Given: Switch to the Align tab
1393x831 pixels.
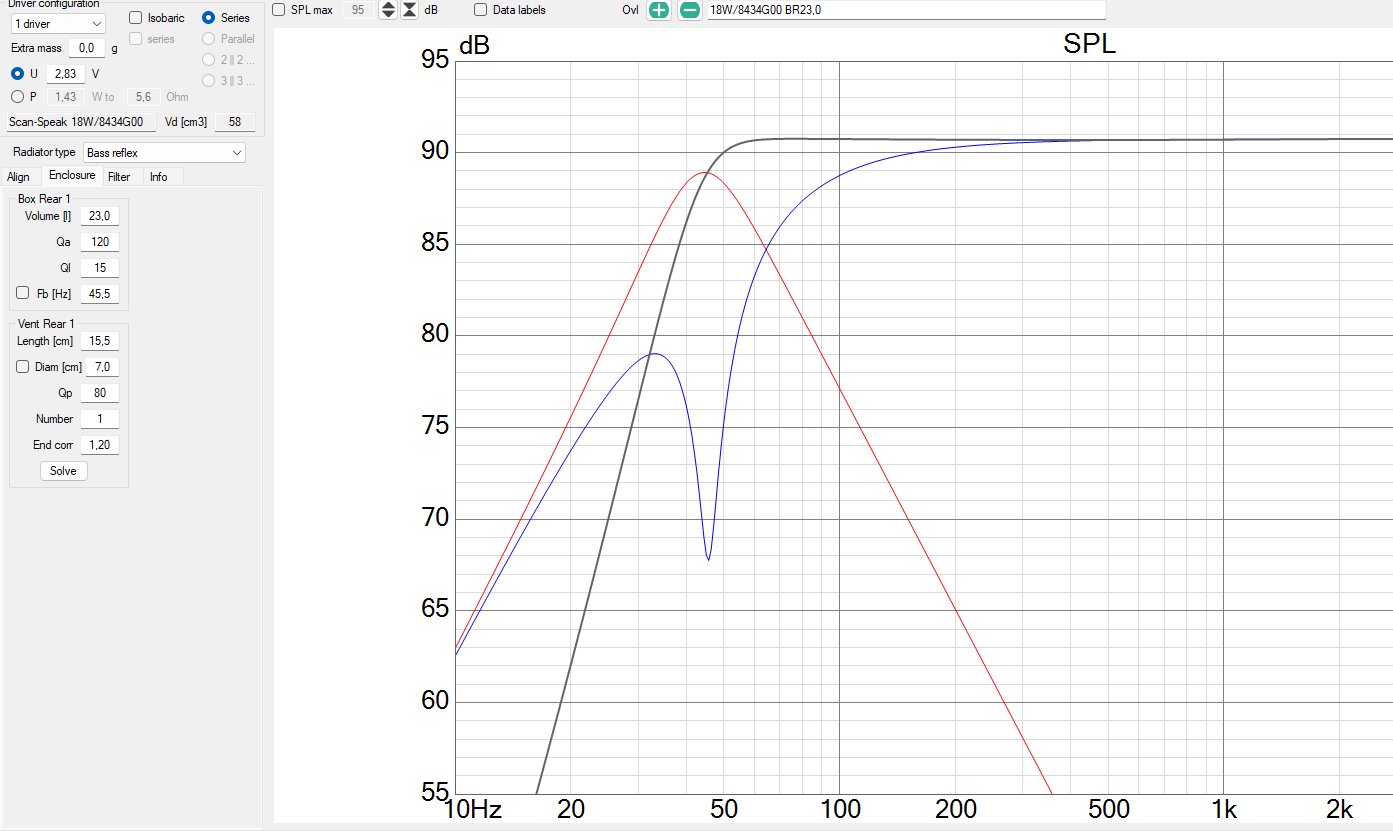Looking at the screenshot, I should [19, 177].
